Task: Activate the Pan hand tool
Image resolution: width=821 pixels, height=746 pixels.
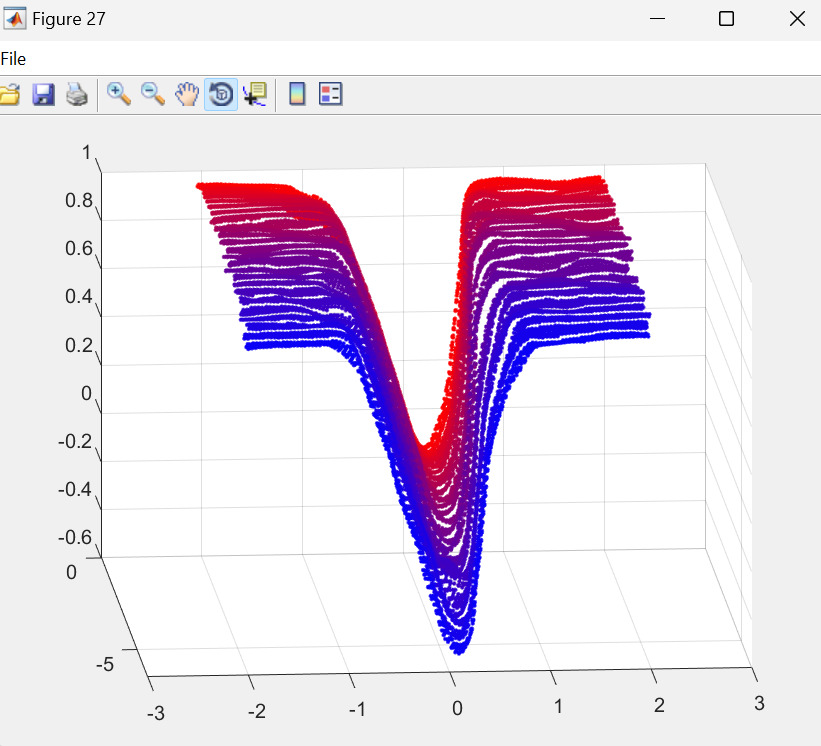Action: coord(187,95)
